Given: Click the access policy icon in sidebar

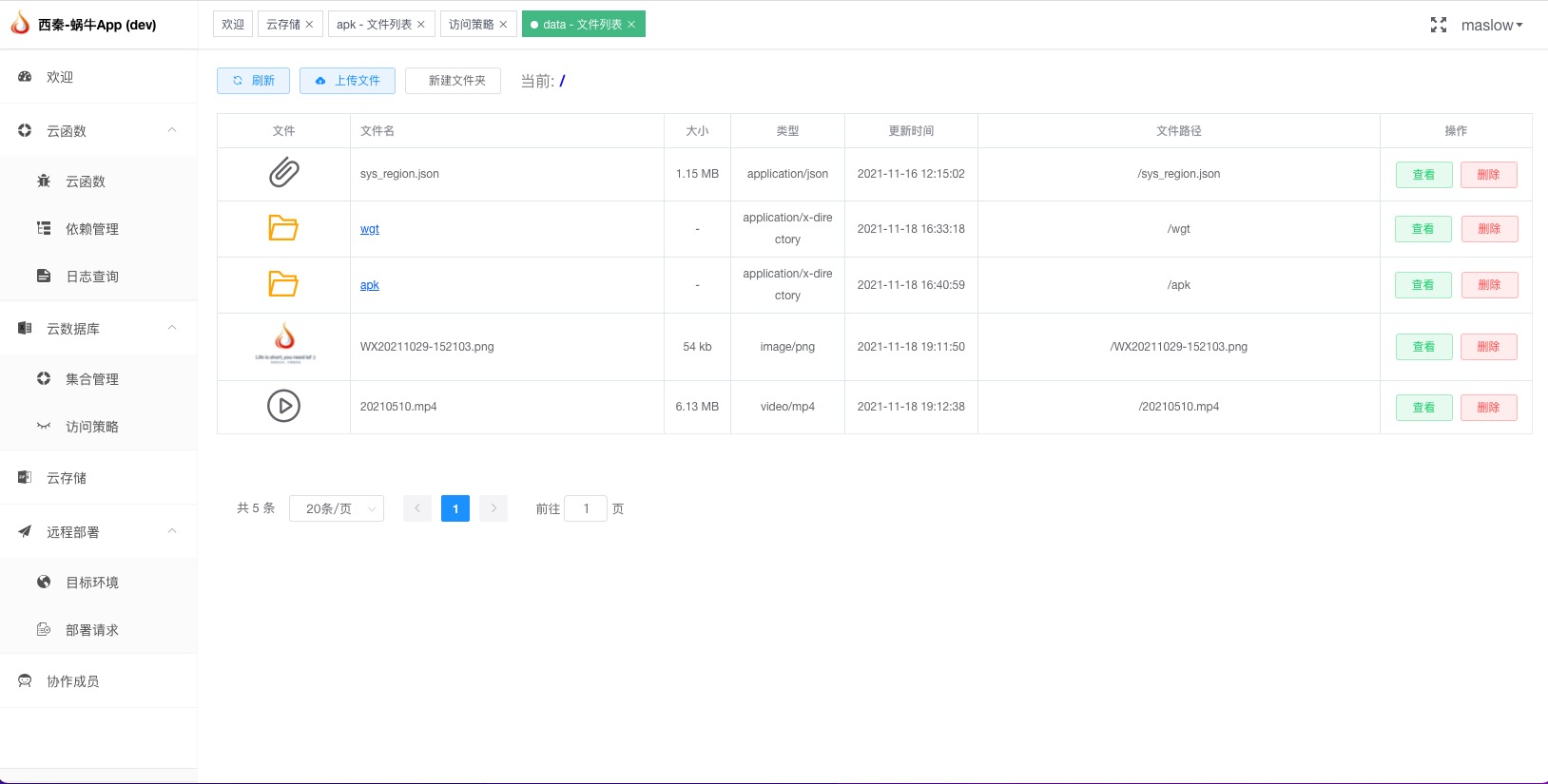Looking at the screenshot, I should 44,426.
